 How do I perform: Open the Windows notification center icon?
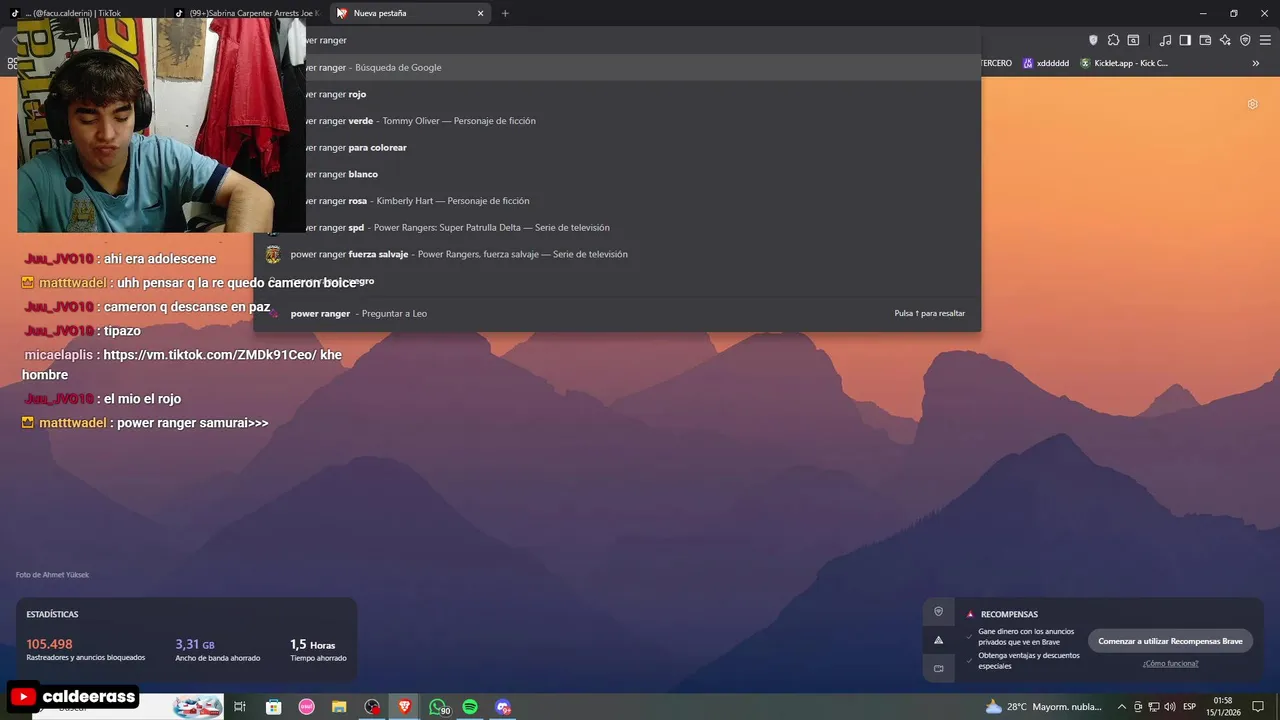[1258, 707]
